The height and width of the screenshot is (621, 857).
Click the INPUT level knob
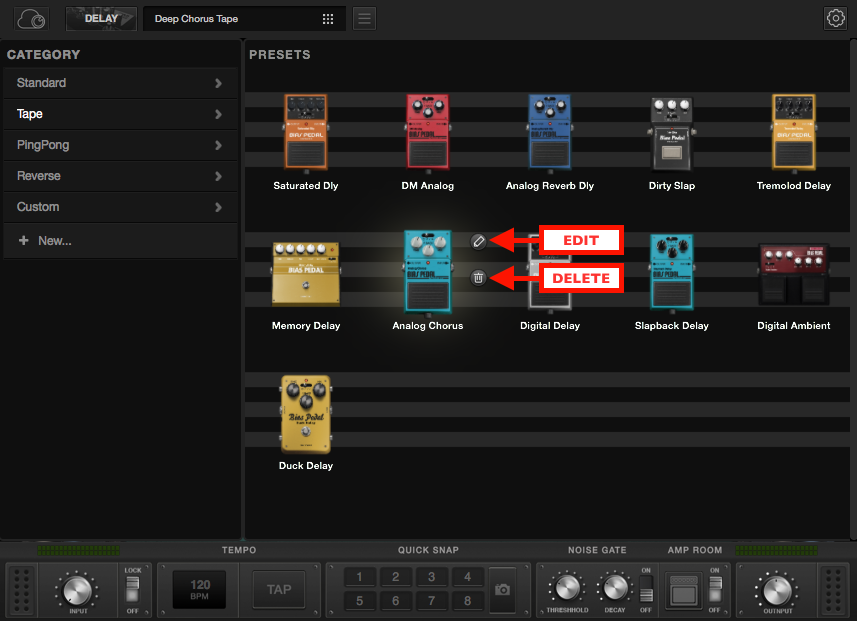[77, 590]
